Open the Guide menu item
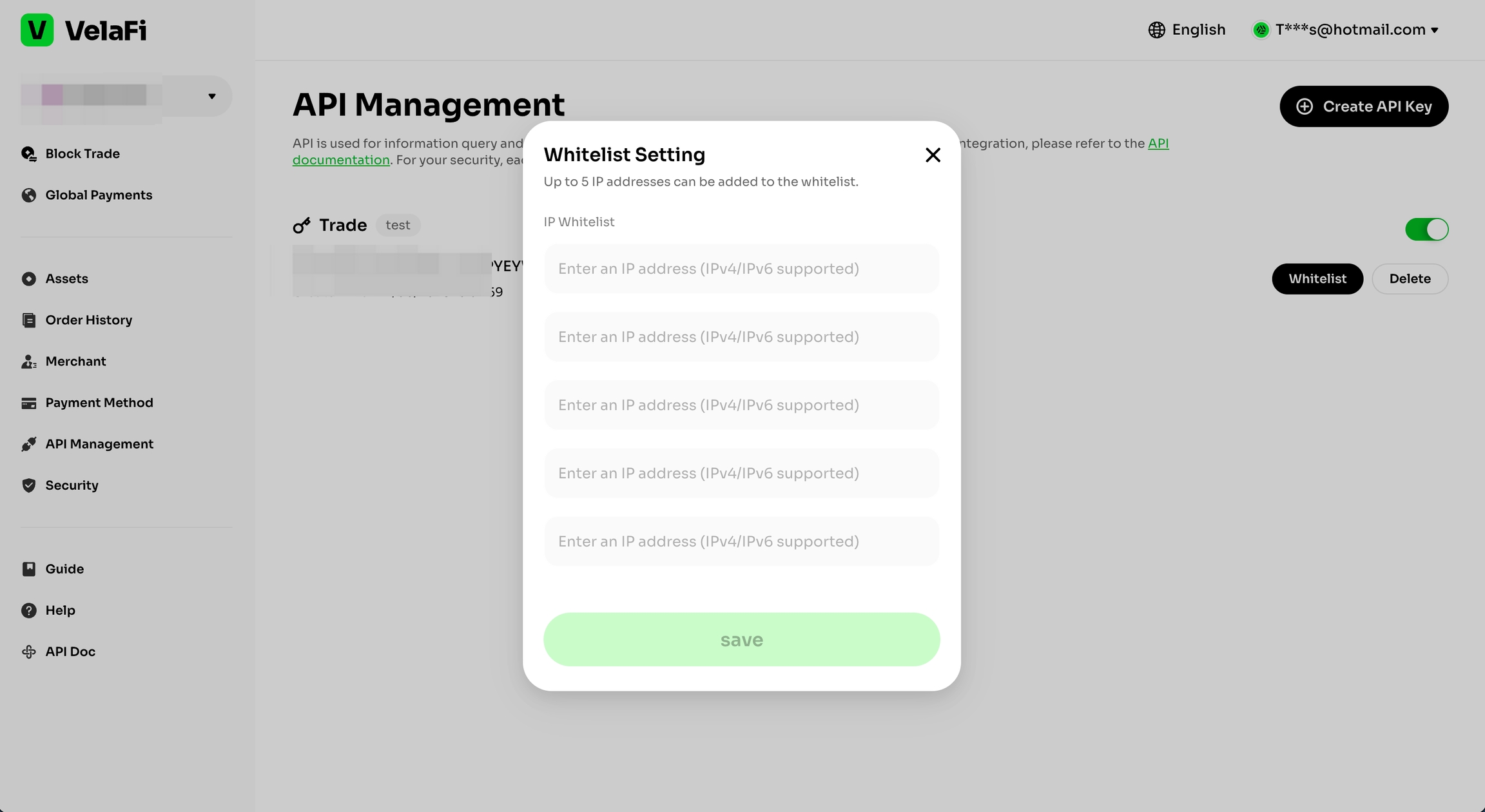 coord(64,569)
